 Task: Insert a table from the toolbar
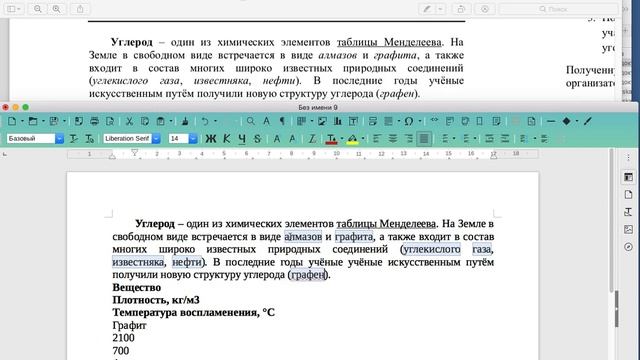(302, 121)
